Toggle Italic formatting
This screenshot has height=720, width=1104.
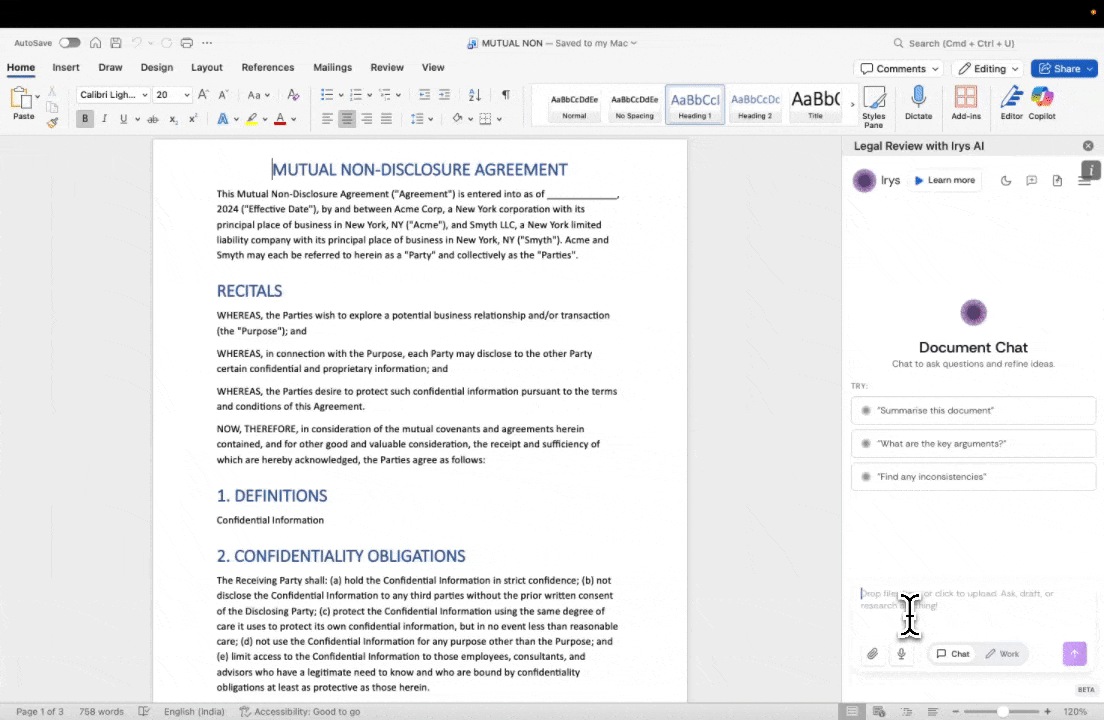click(104, 119)
